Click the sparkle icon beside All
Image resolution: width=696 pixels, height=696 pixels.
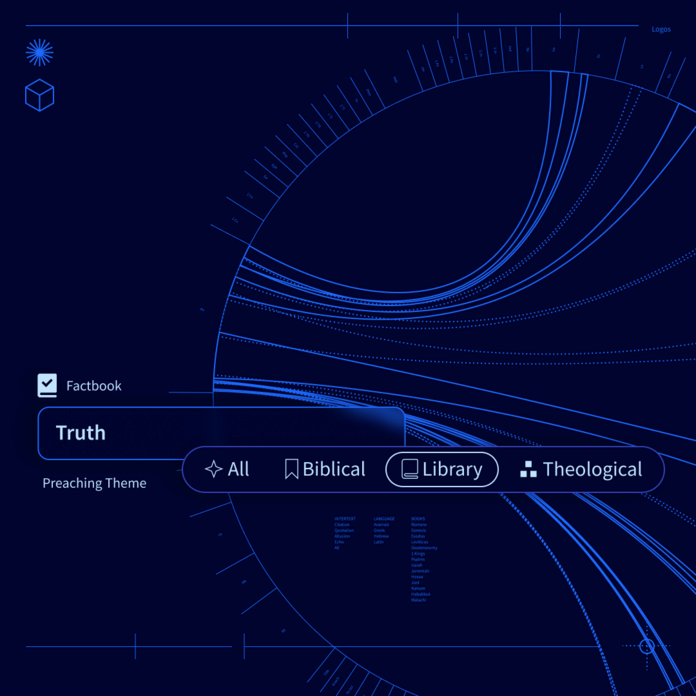[213, 469]
